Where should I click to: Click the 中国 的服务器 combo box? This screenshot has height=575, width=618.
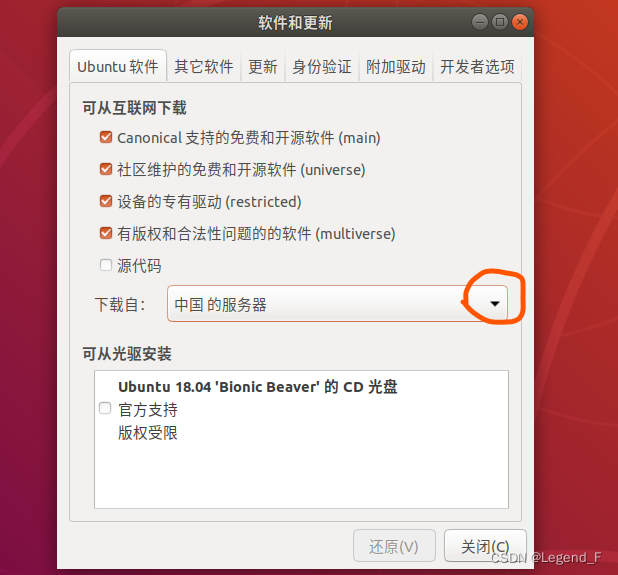tap(337, 303)
